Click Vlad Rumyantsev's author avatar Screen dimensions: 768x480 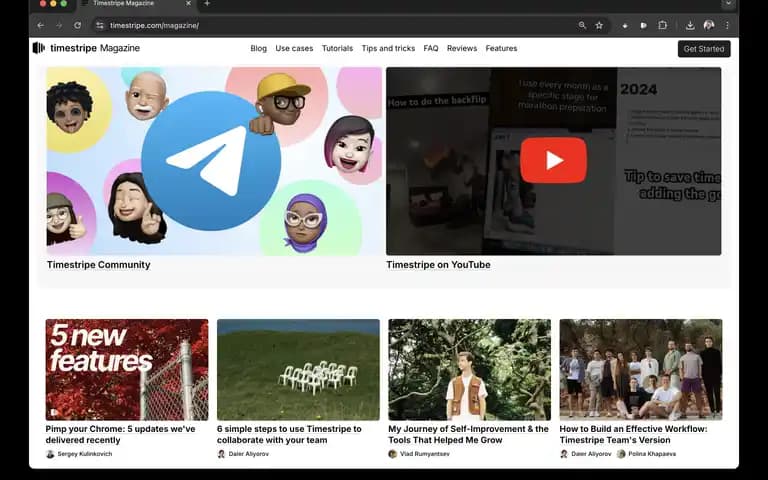392,454
